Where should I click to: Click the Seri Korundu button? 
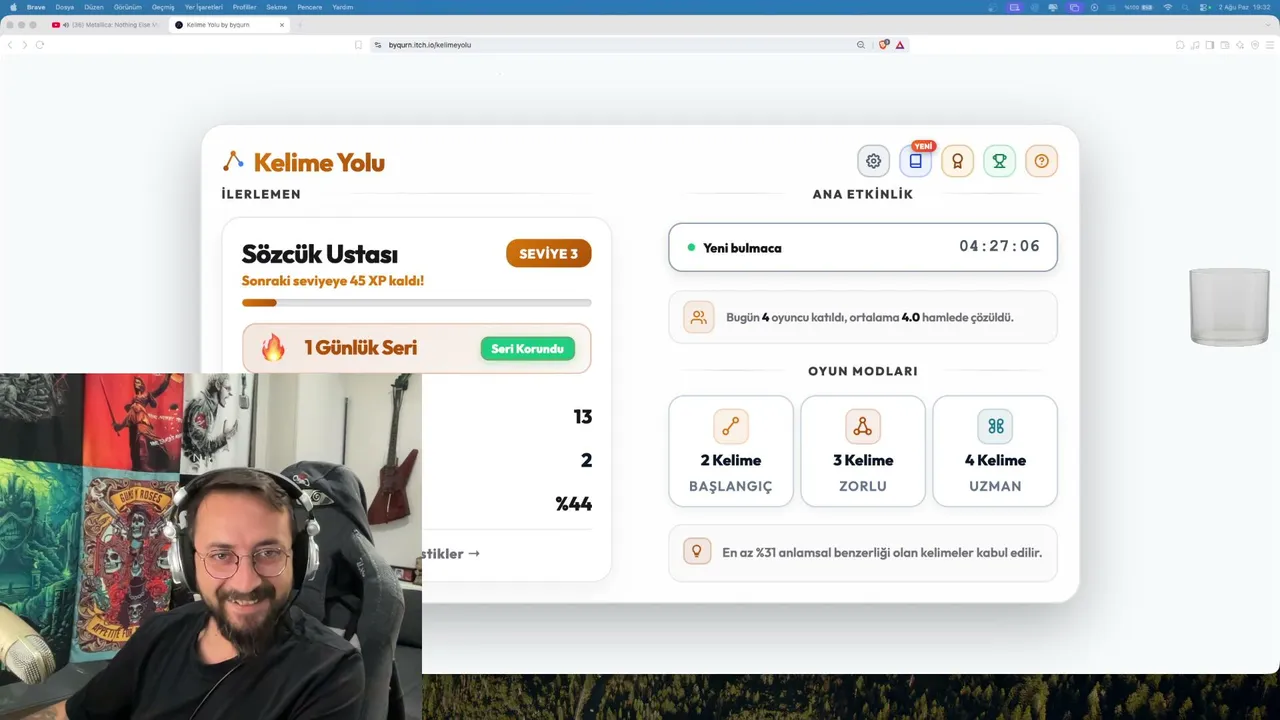click(x=528, y=348)
